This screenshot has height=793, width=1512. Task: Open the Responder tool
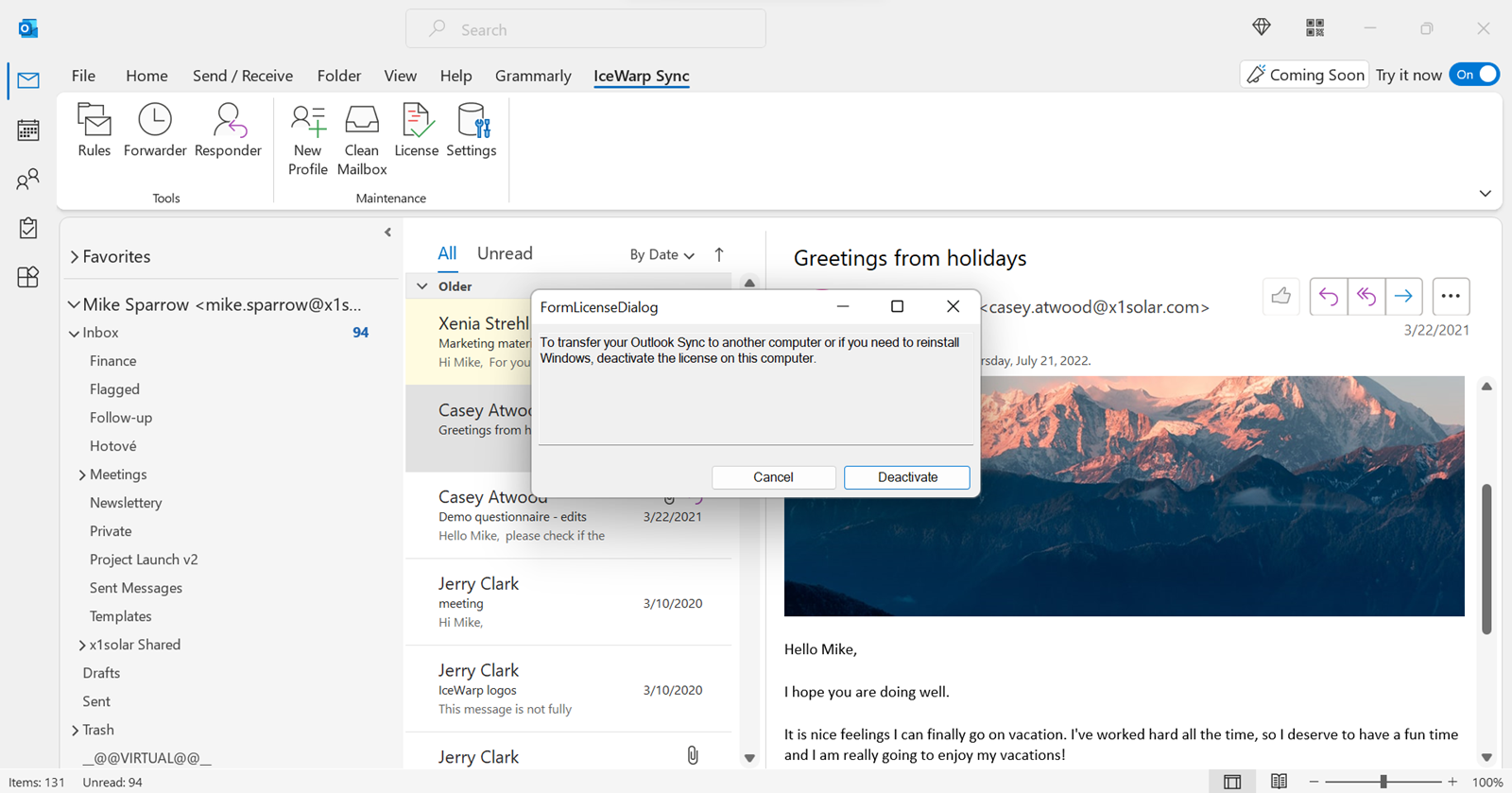tap(228, 130)
